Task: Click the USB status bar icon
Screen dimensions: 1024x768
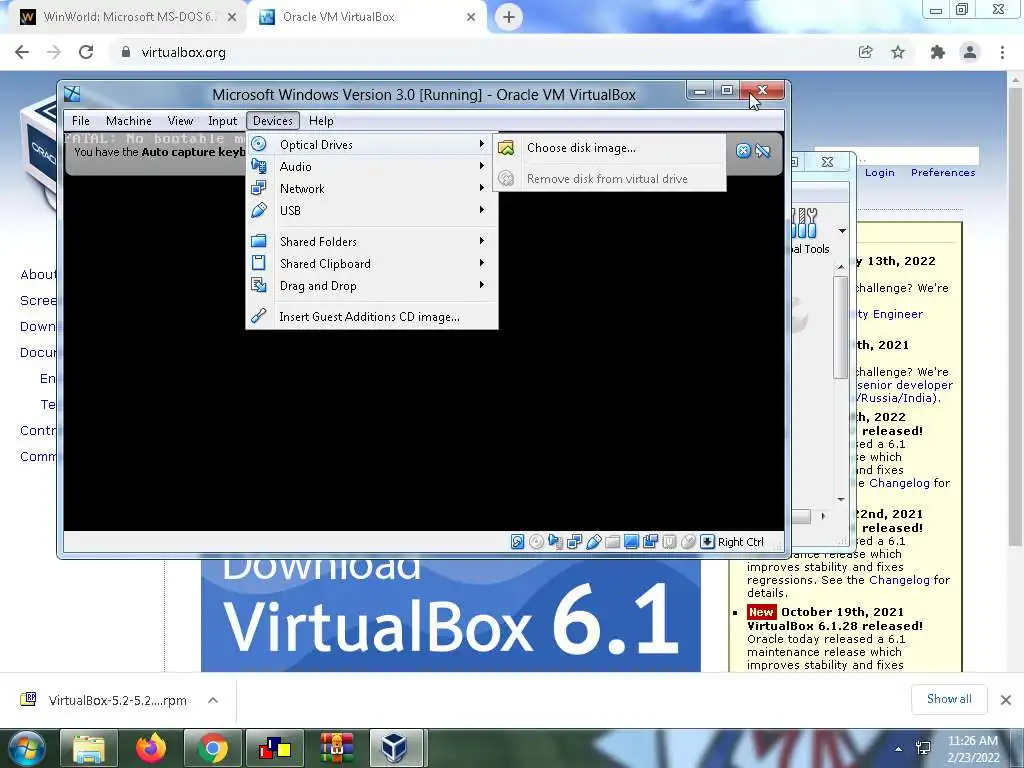Action: tap(594, 541)
